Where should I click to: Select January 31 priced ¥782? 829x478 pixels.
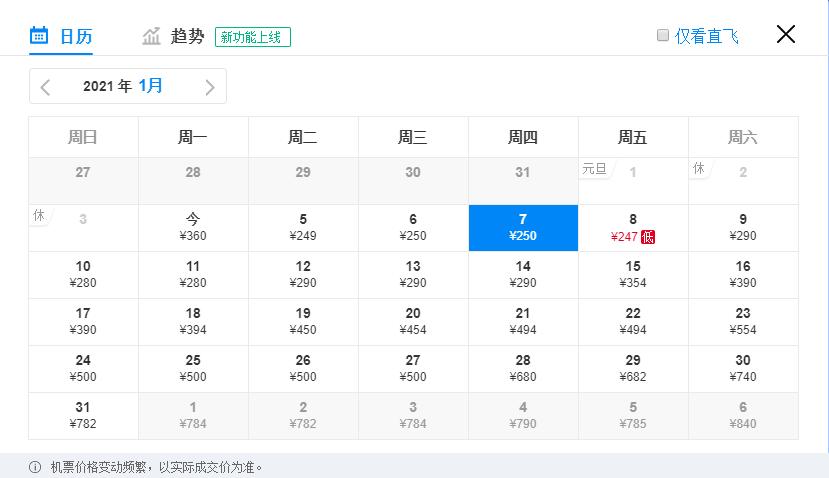pos(83,416)
